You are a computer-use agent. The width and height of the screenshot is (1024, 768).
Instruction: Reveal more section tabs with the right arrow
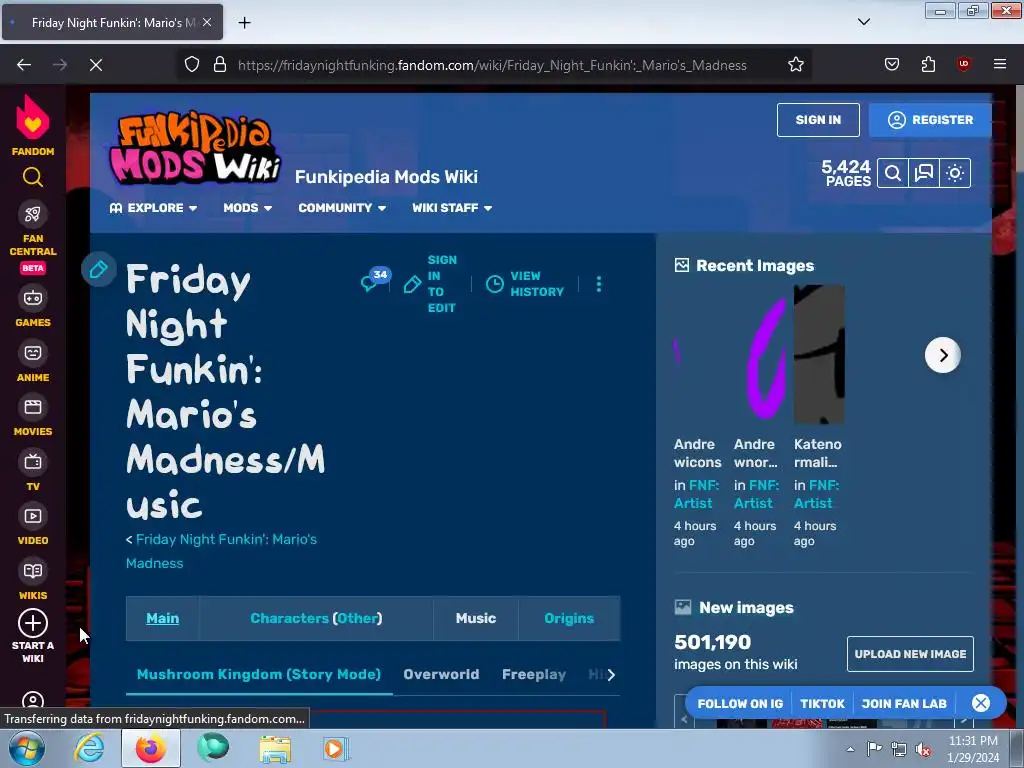tap(611, 675)
